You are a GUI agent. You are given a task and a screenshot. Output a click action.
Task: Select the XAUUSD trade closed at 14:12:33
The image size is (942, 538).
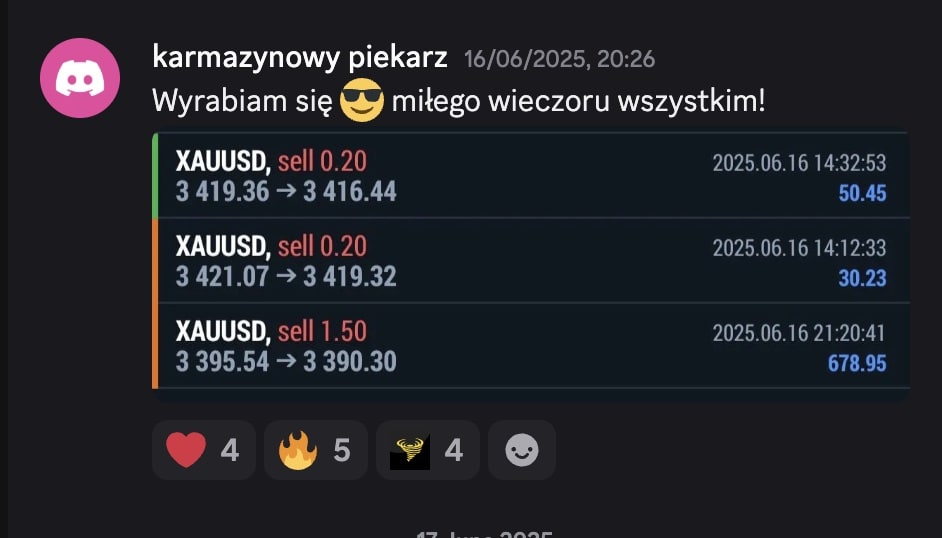pyautogui.click(x=533, y=261)
